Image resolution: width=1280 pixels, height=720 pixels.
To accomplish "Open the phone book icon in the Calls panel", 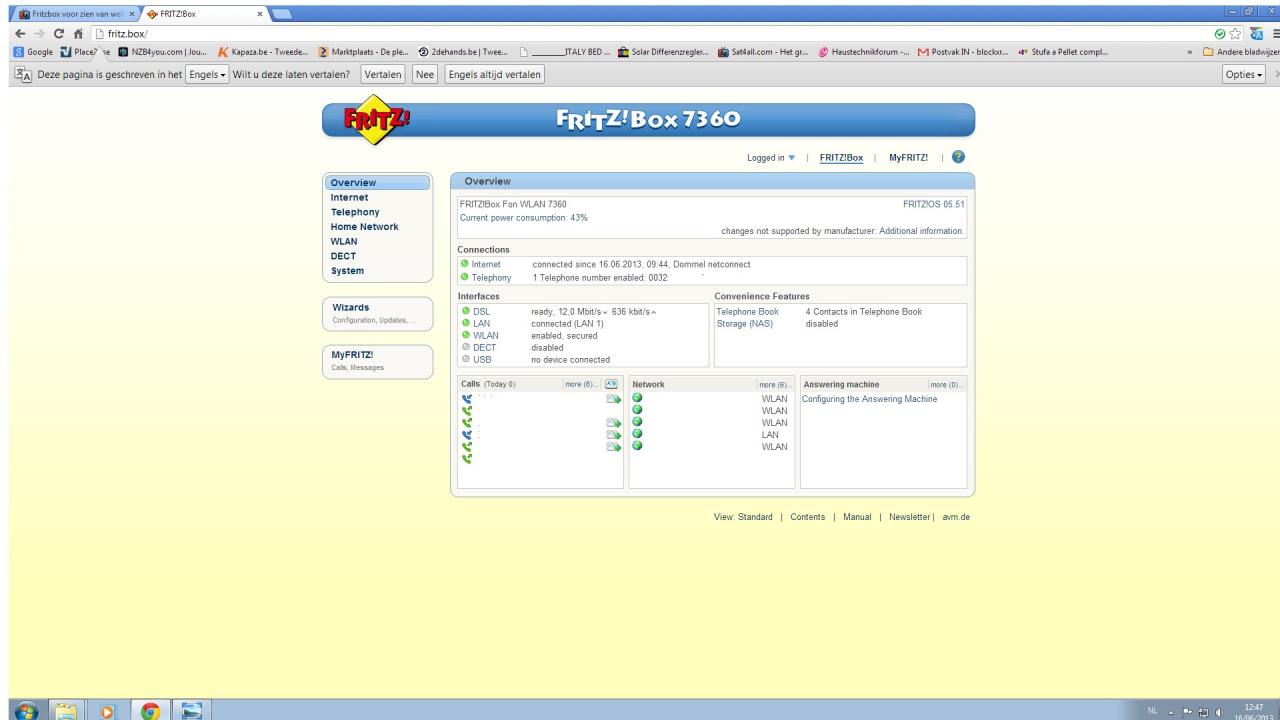I will pos(611,384).
